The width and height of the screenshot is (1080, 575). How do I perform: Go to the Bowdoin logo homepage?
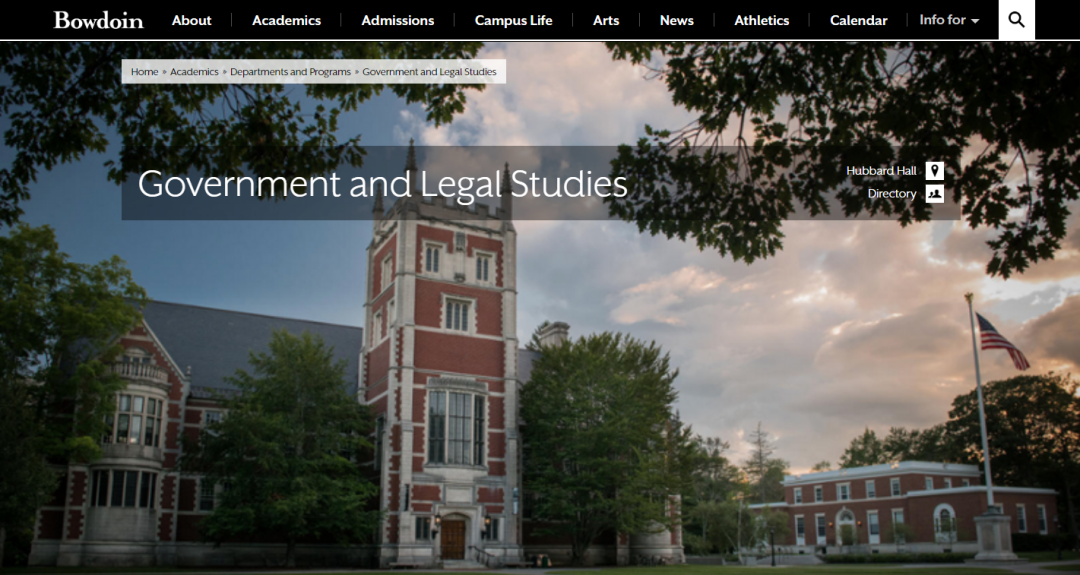pos(98,20)
